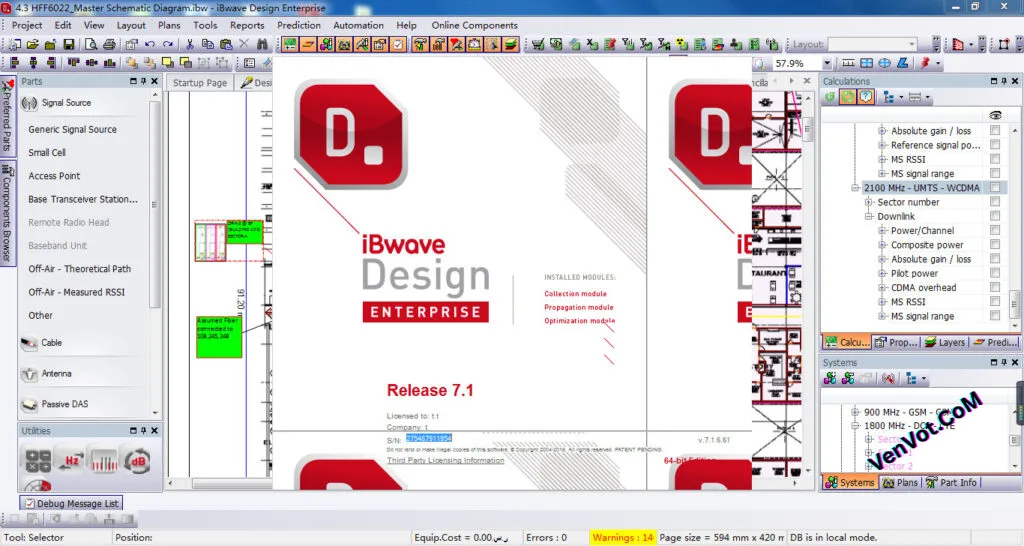Viewport: 1024px width, 546px height.
Task: Click the green stacked layers orange toolbar icon
Action: pos(510,44)
